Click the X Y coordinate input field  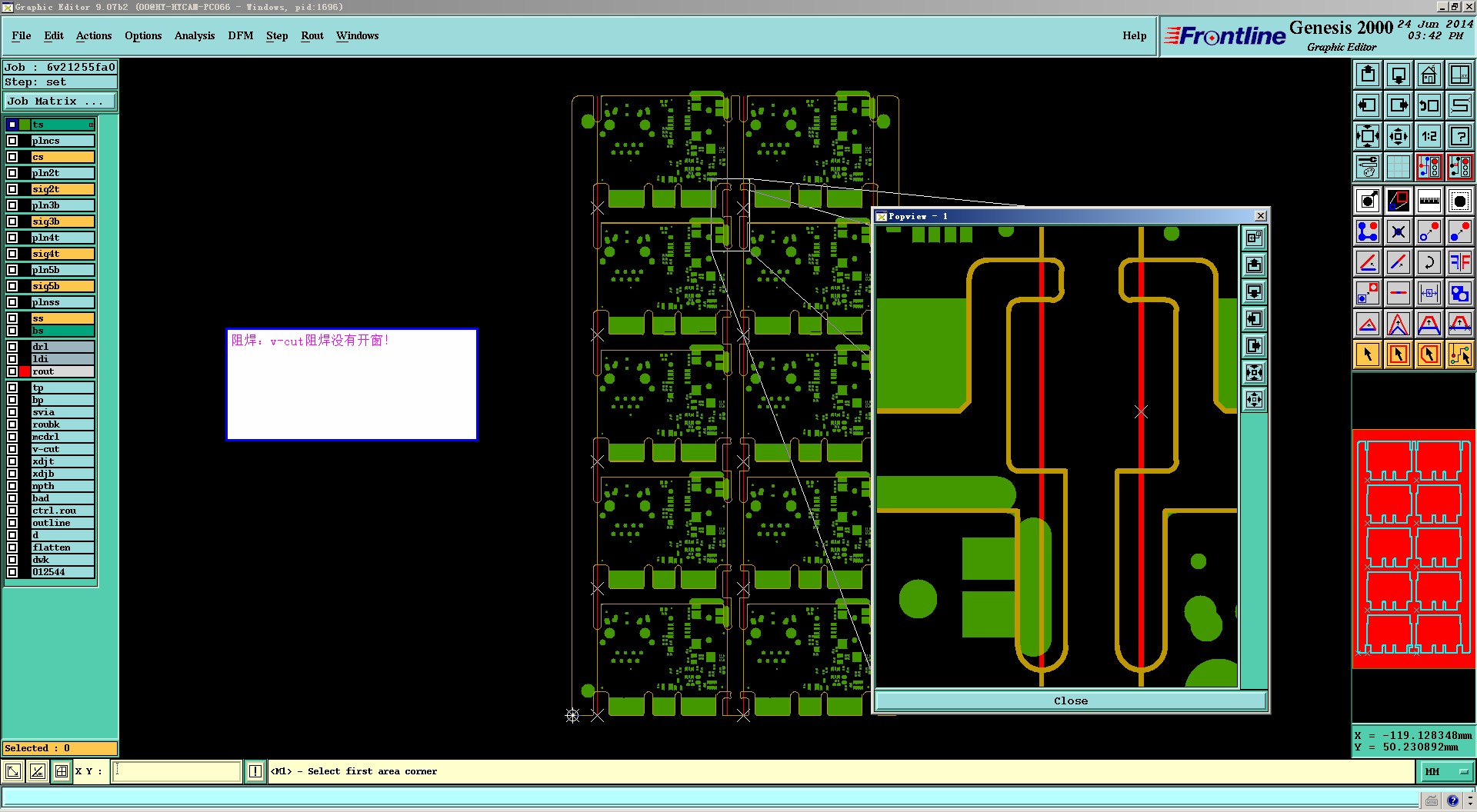[x=177, y=771]
